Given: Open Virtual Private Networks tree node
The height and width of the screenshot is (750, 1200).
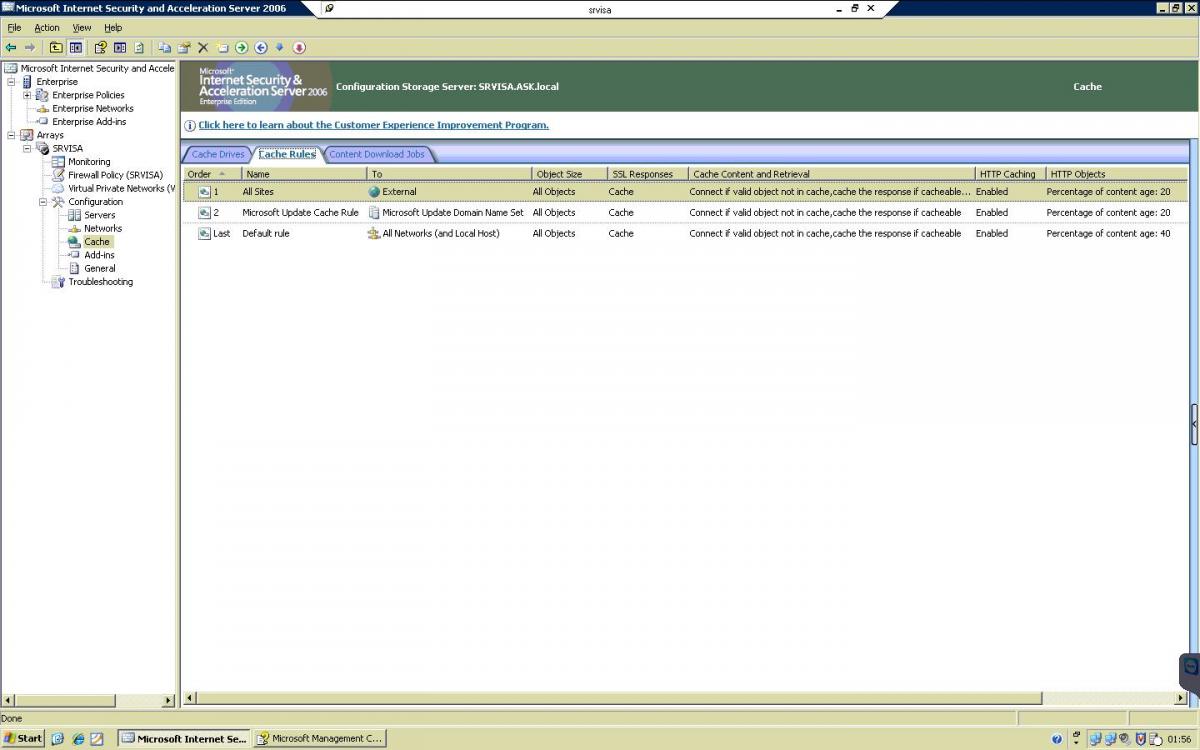Looking at the screenshot, I should click(121, 188).
